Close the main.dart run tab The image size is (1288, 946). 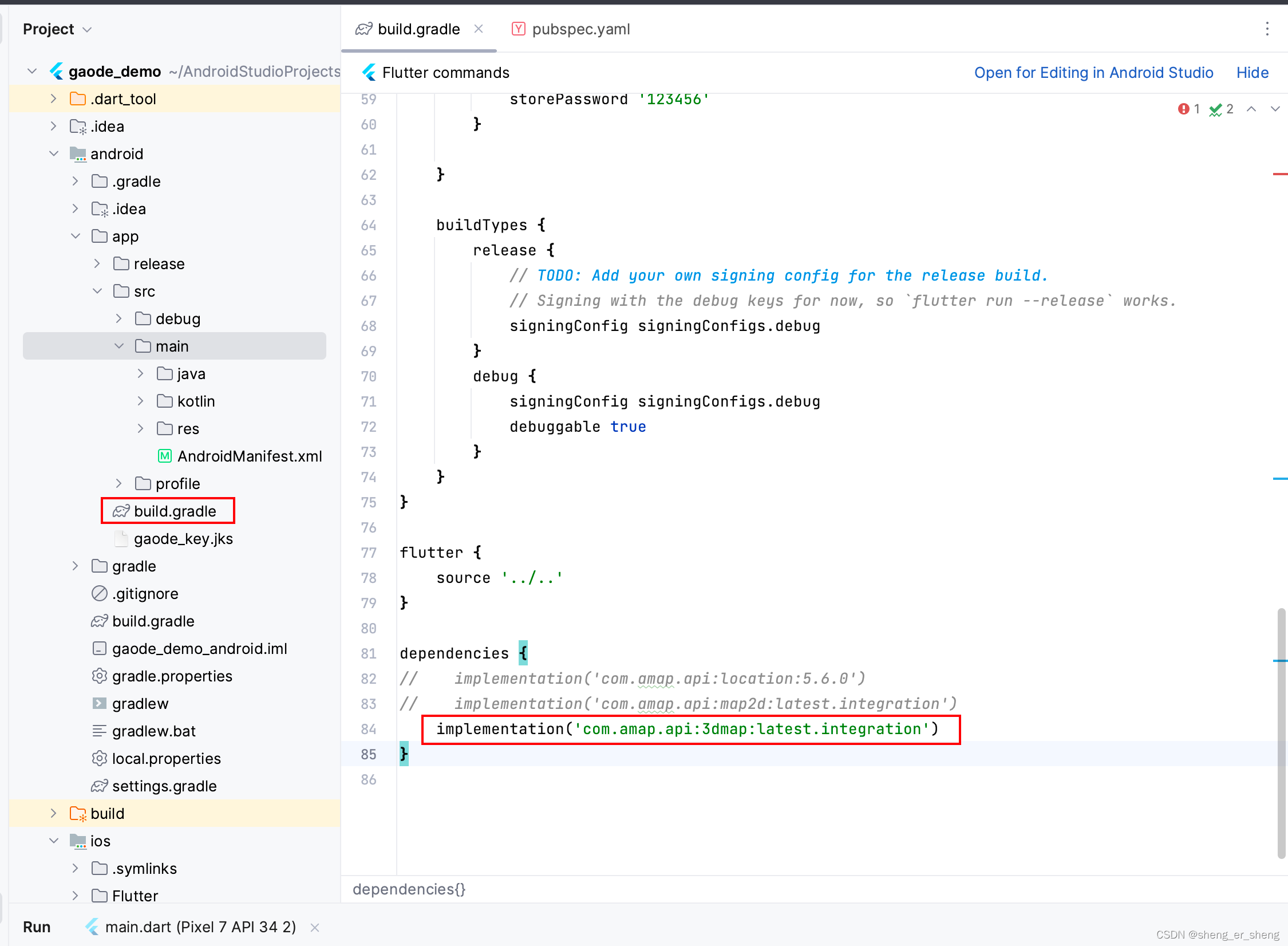click(314, 927)
